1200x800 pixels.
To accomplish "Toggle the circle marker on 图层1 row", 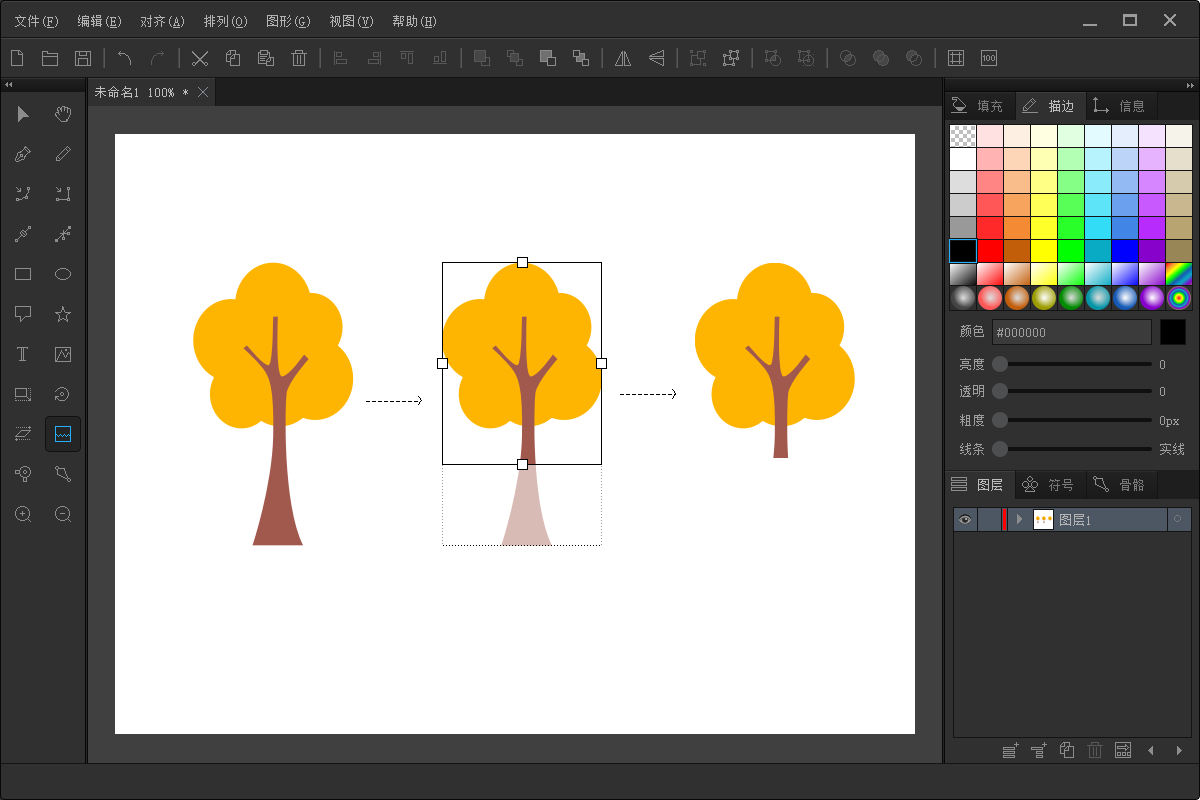I will click(1177, 519).
